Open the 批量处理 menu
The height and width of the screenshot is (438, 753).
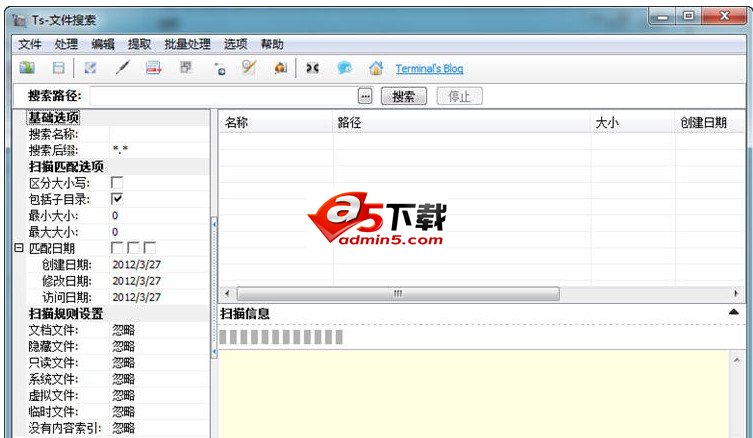click(x=187, y=44)
